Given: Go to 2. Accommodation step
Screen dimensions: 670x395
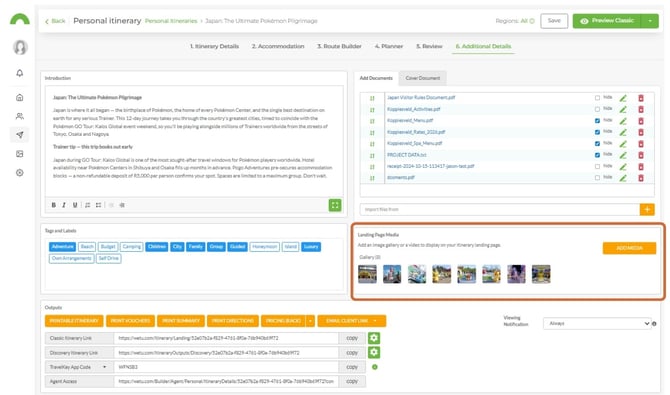Looking at the screenshot, I should pos(278,46).
